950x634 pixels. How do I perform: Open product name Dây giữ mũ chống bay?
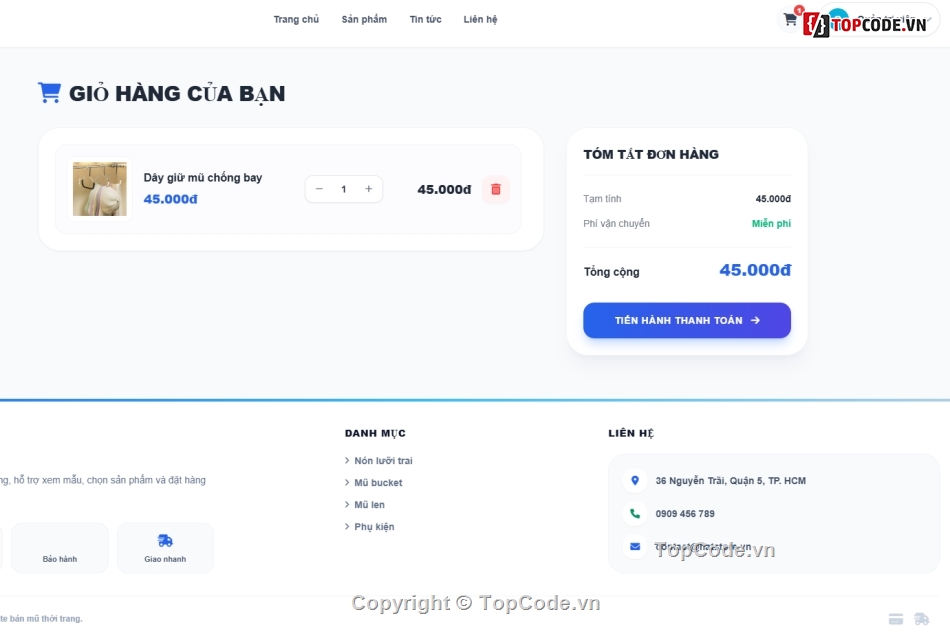pos(203,178)
